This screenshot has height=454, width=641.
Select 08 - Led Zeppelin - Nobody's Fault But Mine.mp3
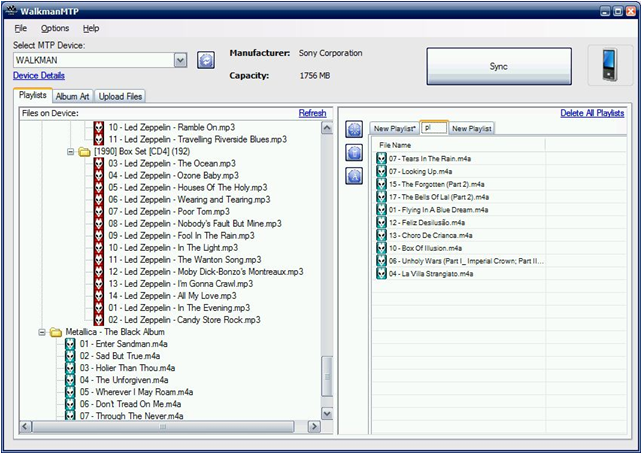click(x=195, y=224)
